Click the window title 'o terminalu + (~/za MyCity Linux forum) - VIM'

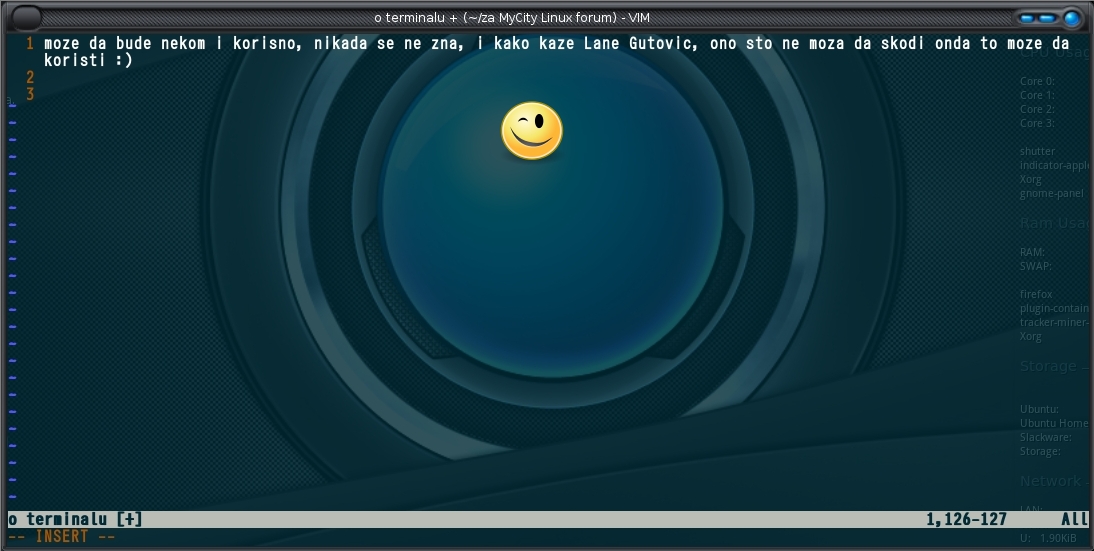[512, 17]
